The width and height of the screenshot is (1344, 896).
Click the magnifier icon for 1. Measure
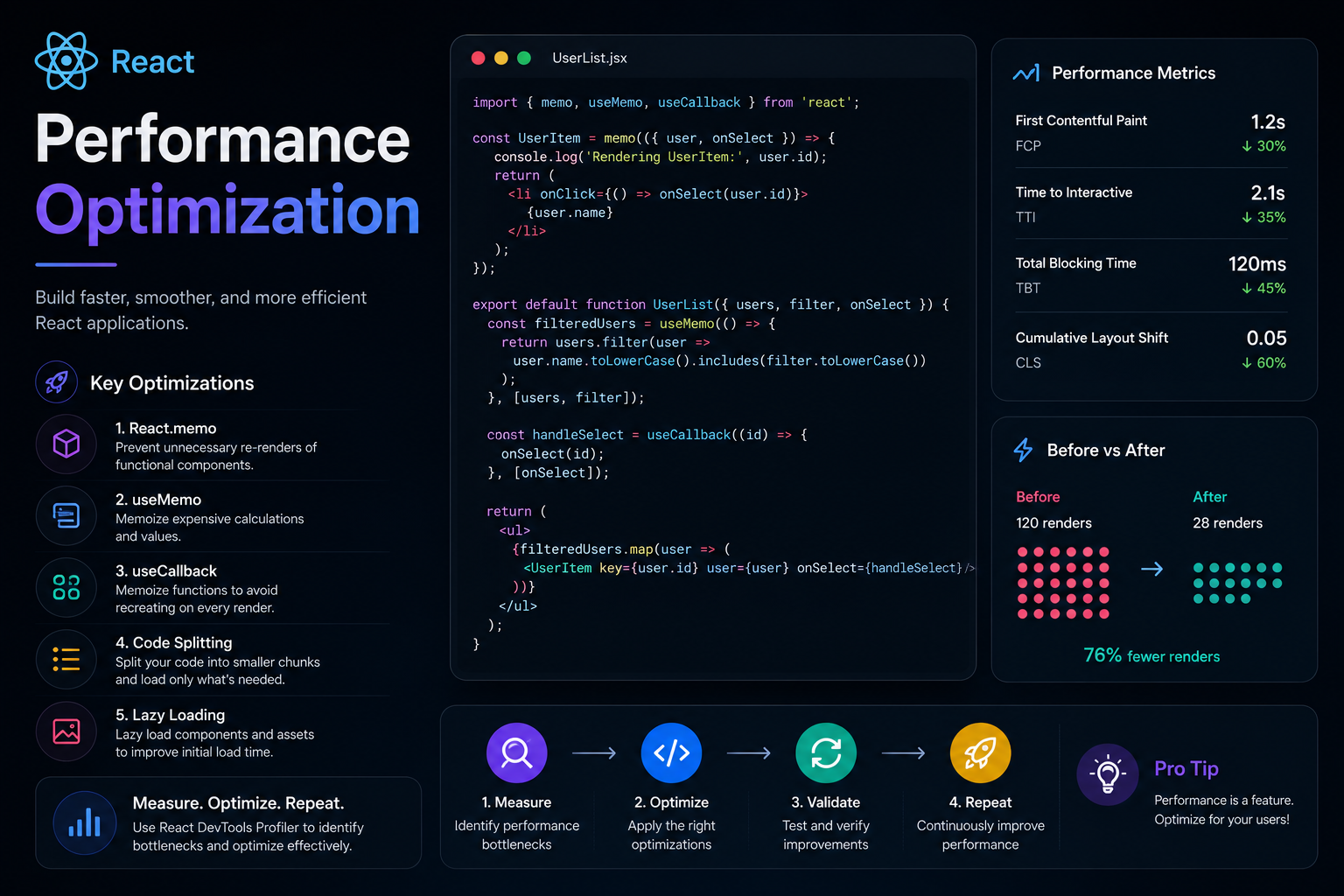coord(517,752)
